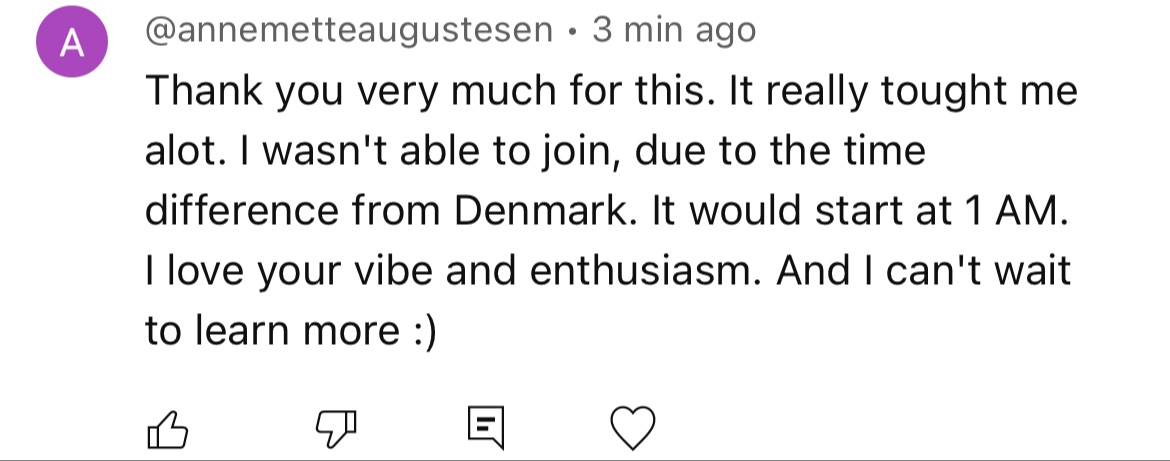Image resolution: width=1170 pixels, height=461 pixels.
Task: Heart the comment from annemetteaugustesen
Action: (x=632, y=429)
